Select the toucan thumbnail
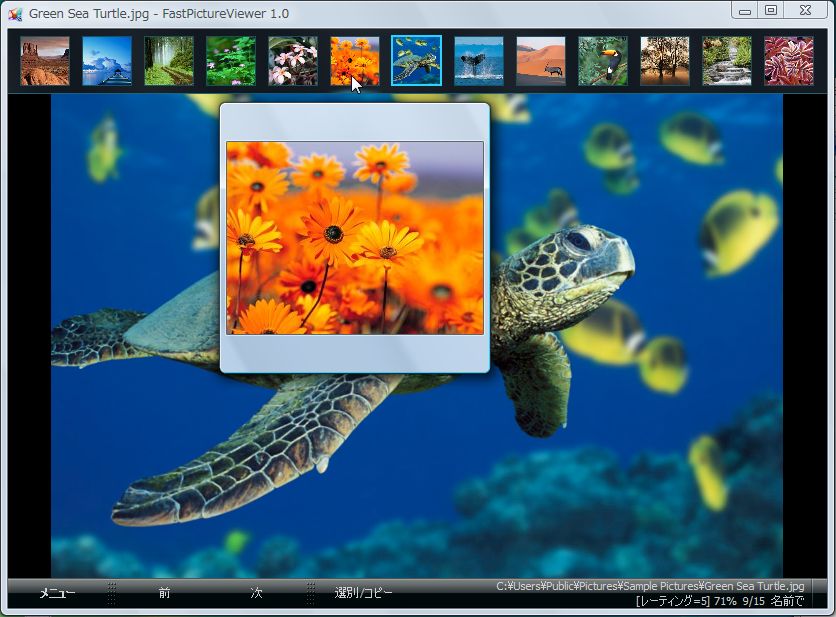The image size is (836, 617). pos(602,61)
